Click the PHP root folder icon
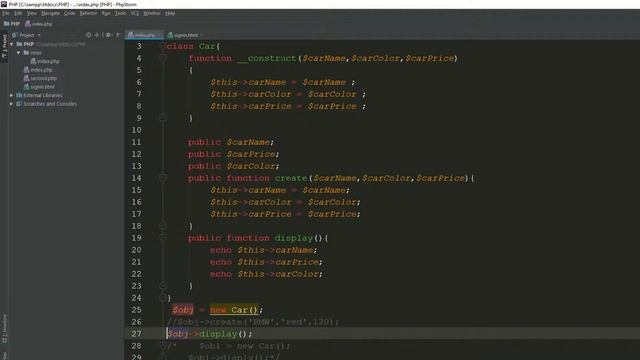Viewport: 640px width, 360px height. (x=19, y=44)
